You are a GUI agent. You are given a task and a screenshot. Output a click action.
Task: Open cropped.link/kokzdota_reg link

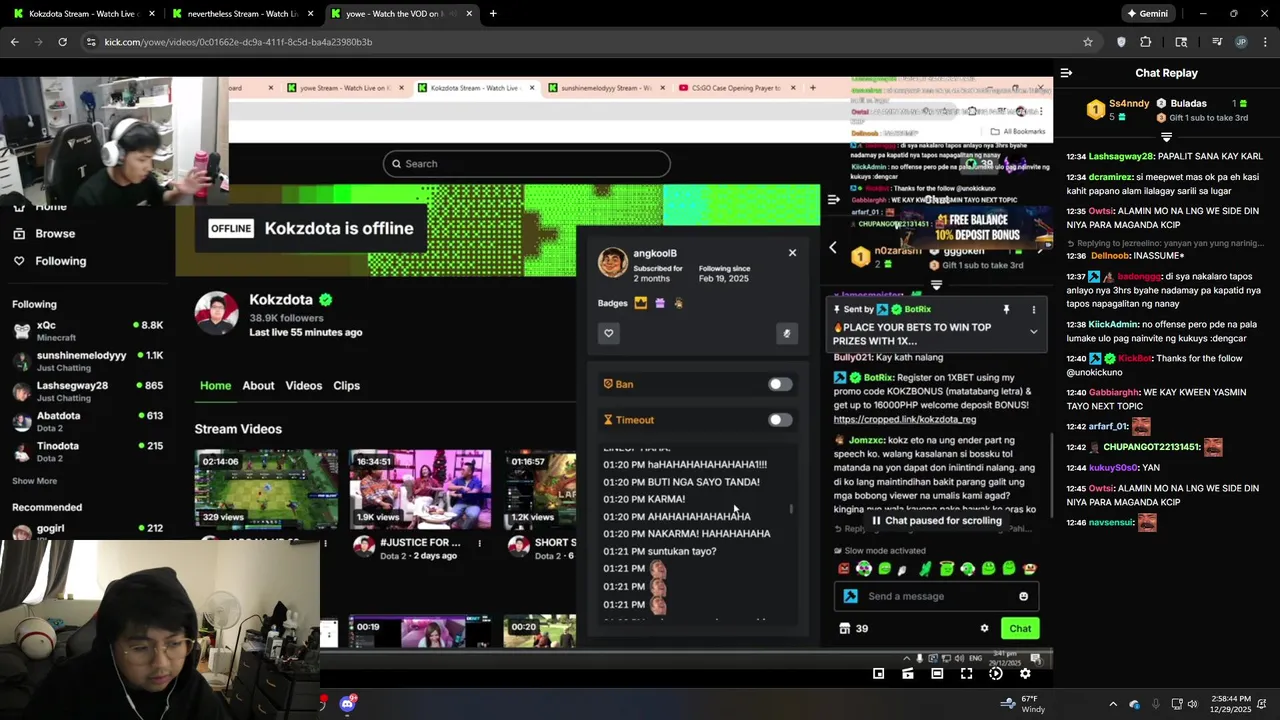[x=904, y=420]
